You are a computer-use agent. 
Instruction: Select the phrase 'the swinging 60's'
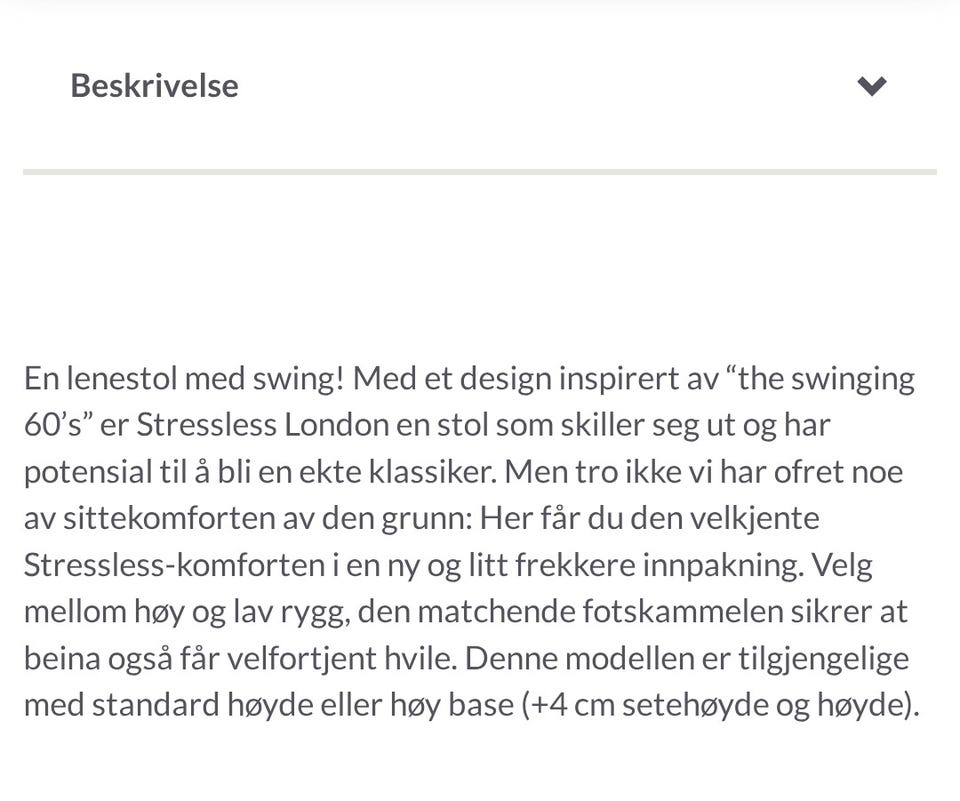820,378
